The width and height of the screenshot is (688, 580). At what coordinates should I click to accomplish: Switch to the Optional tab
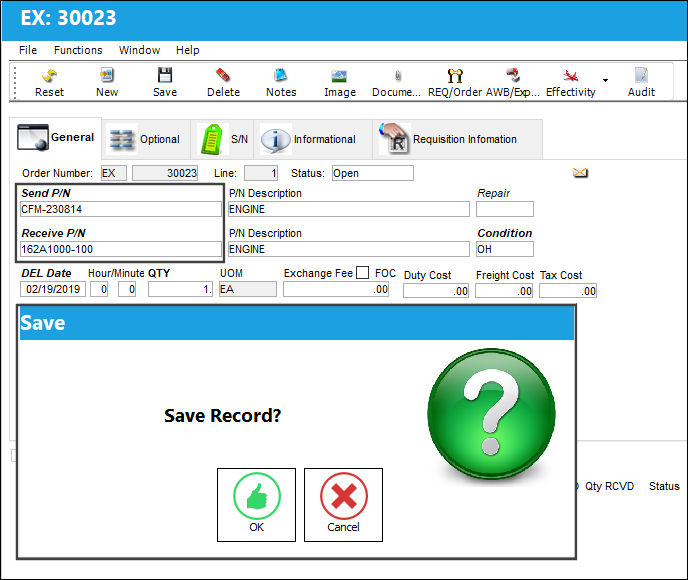pyautogui.click(x=145, y=139)
